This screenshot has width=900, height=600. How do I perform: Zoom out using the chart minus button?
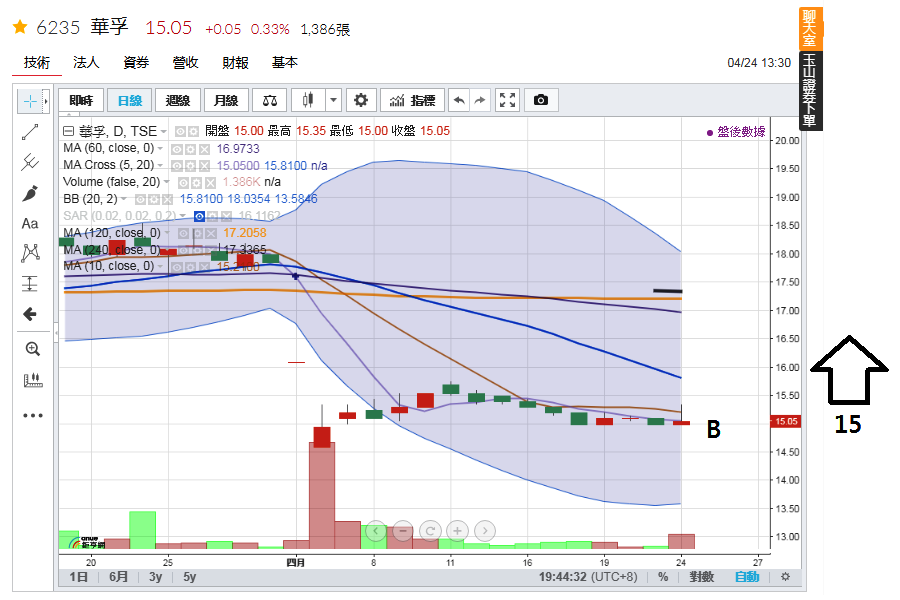click(x=403, y=531)
